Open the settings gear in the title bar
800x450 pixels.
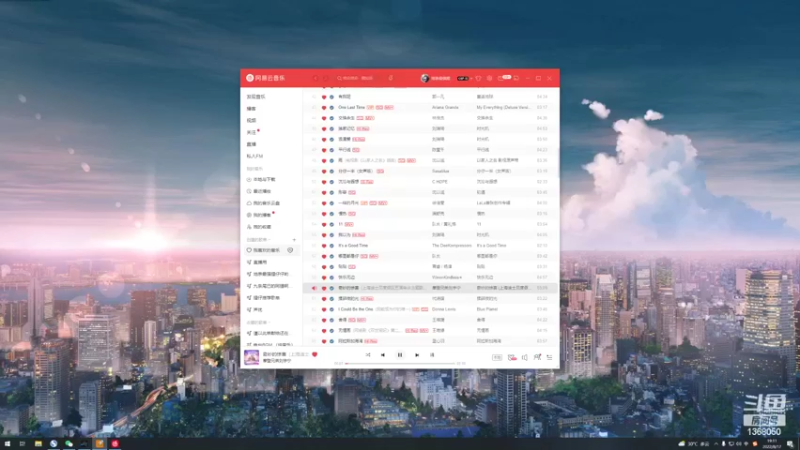(489, 78)
